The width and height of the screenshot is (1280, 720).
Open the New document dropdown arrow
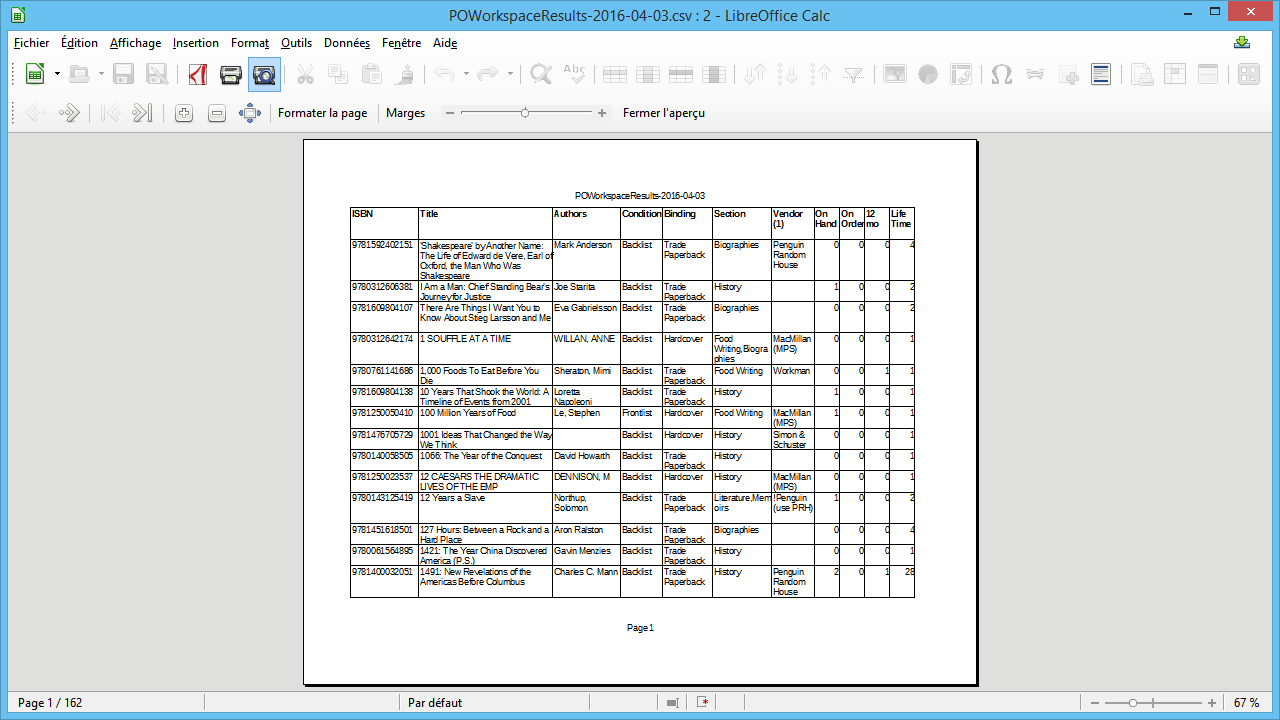point(57,74)
